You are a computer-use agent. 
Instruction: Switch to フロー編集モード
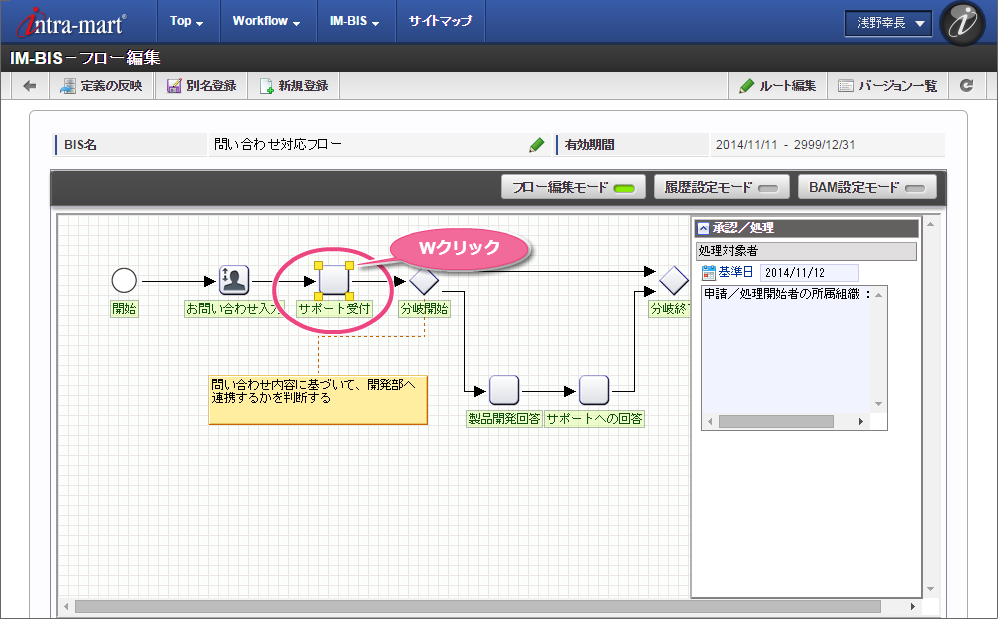[573, 187]
